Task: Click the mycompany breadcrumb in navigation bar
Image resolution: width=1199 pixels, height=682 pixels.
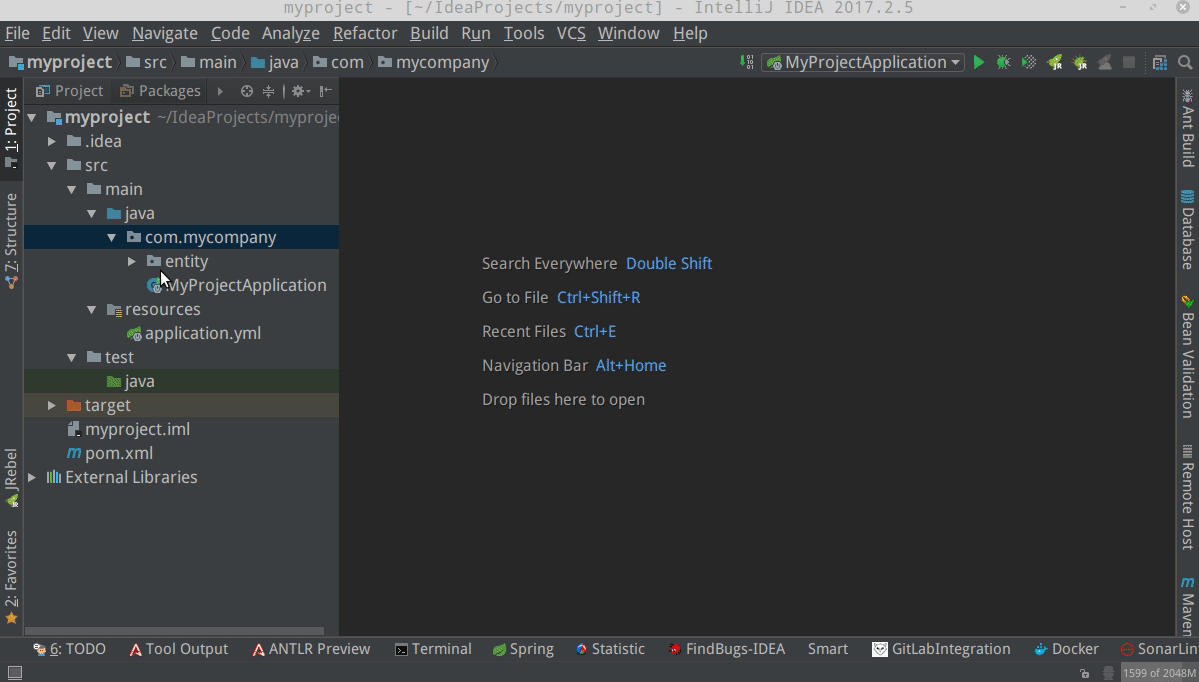Action: 434,63
